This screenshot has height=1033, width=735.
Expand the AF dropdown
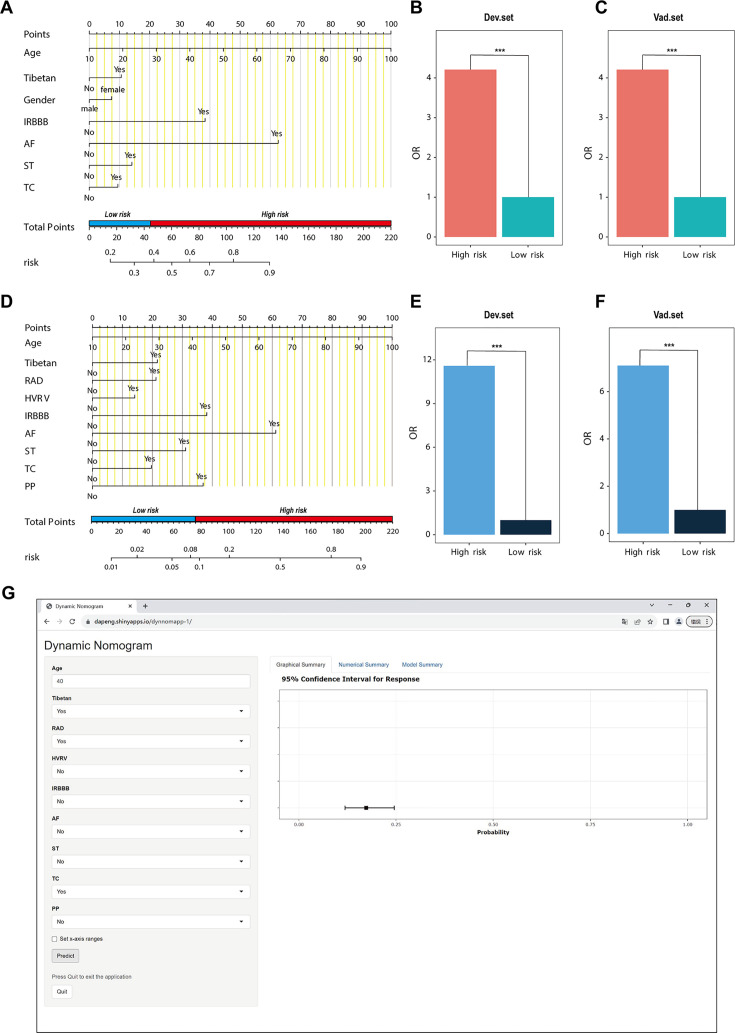pyautogui.click(x=151, y=831)
